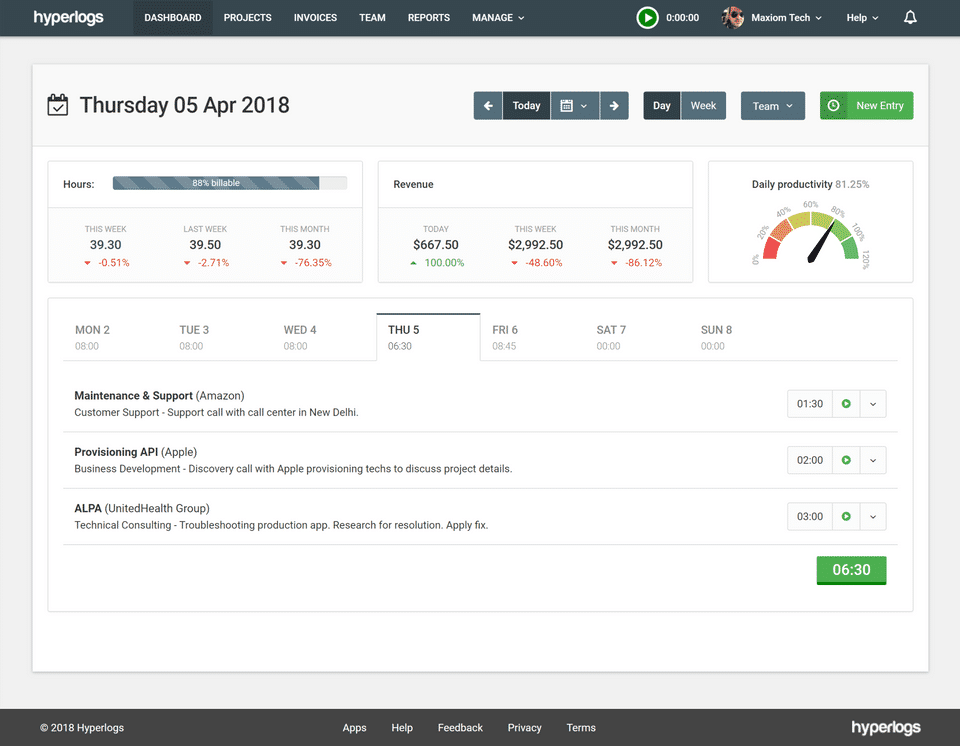Open the Help footer link

(402, 728)
